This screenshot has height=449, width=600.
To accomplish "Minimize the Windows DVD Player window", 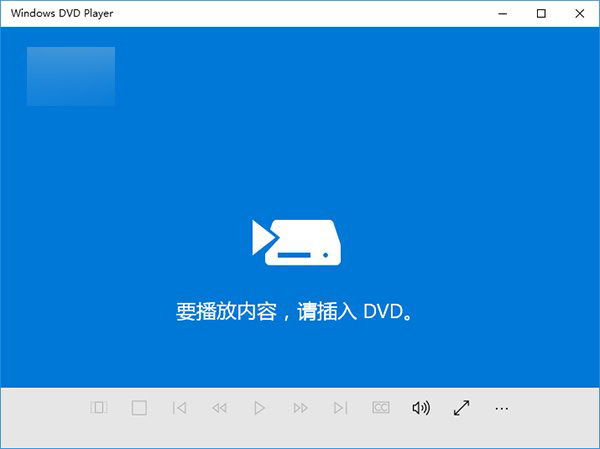I will tap(503, 14).
